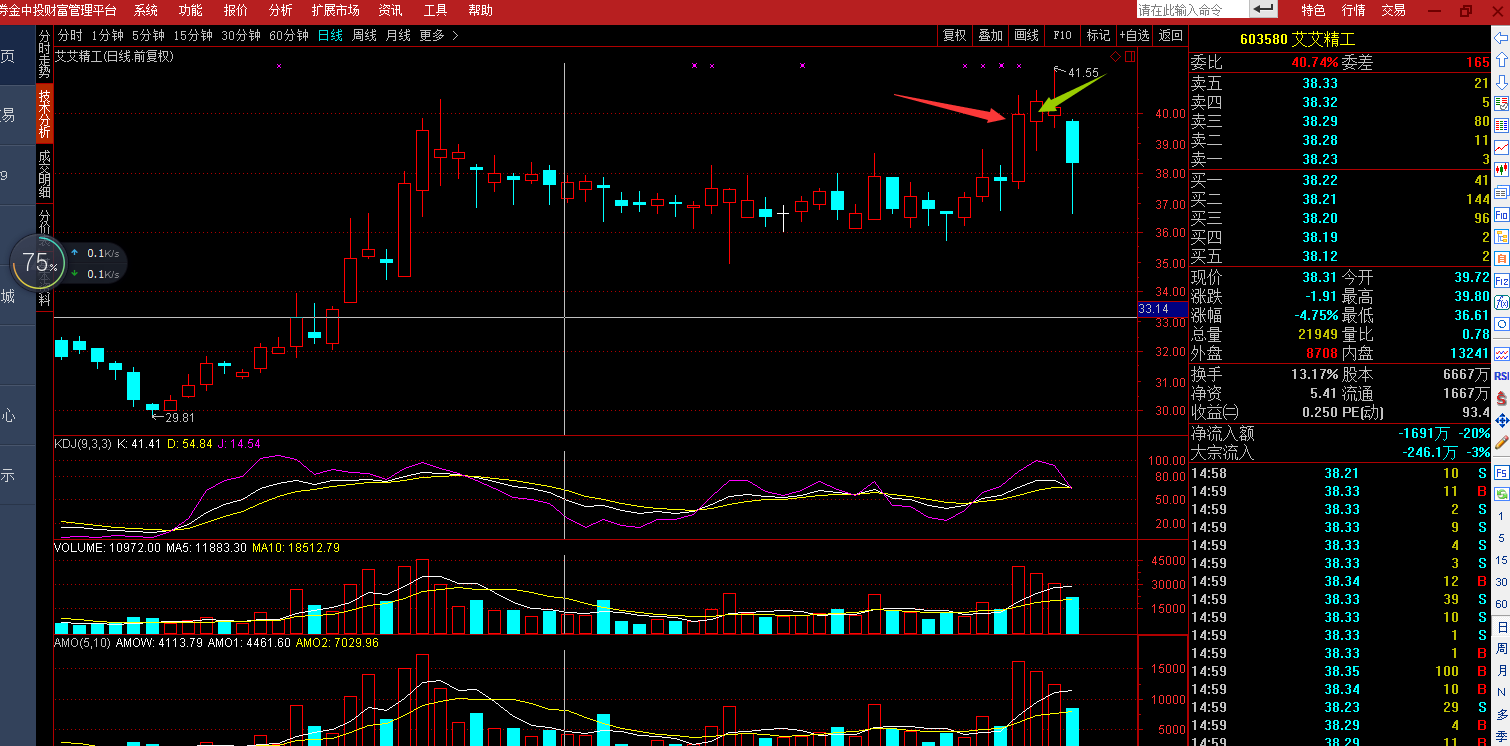Screen dimensions: 1510x746
Task: Select the 60 minute shortcut in right sidebar
Action: click(1501, 604)
